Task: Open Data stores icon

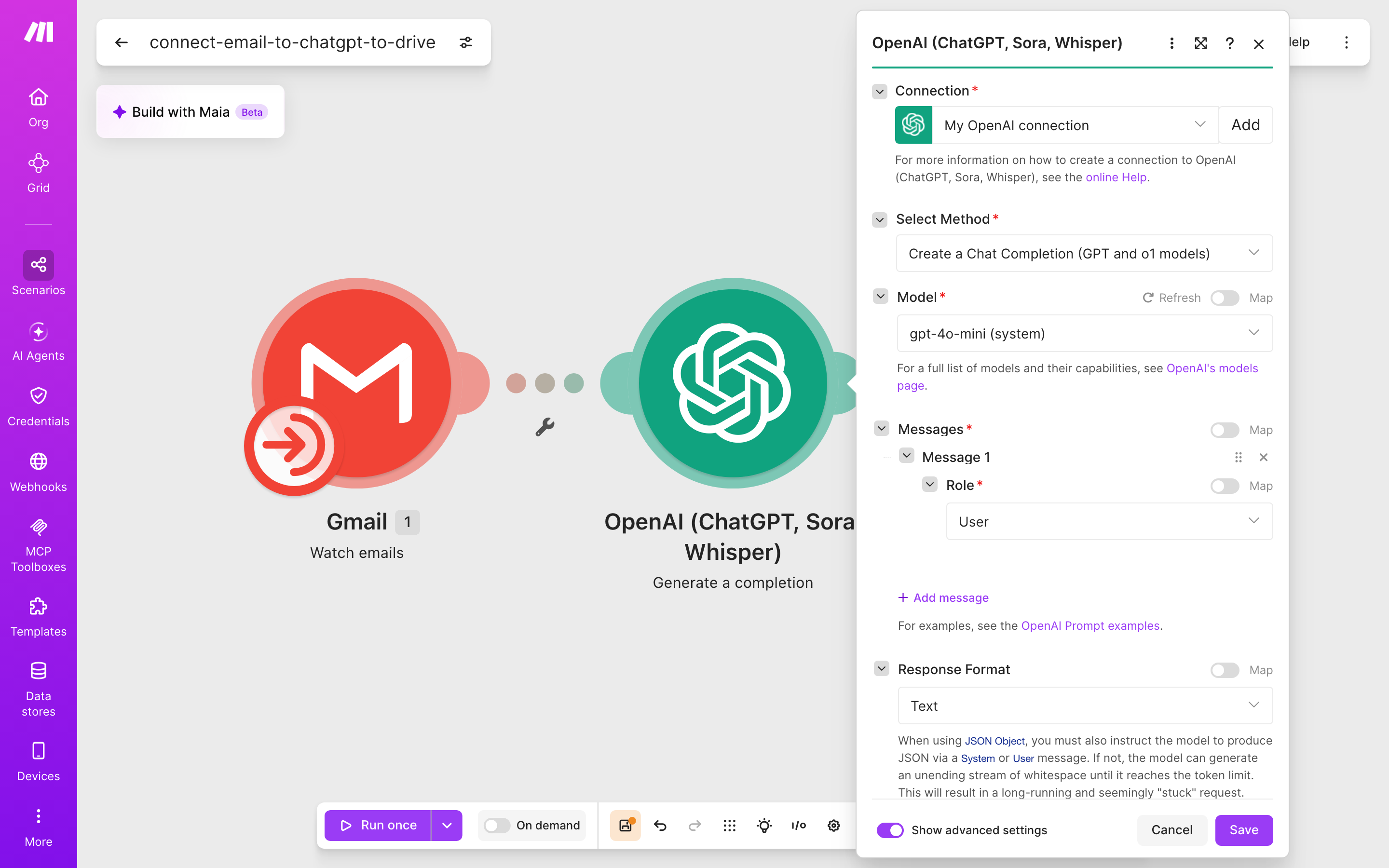Action: (x=39, y=670)
